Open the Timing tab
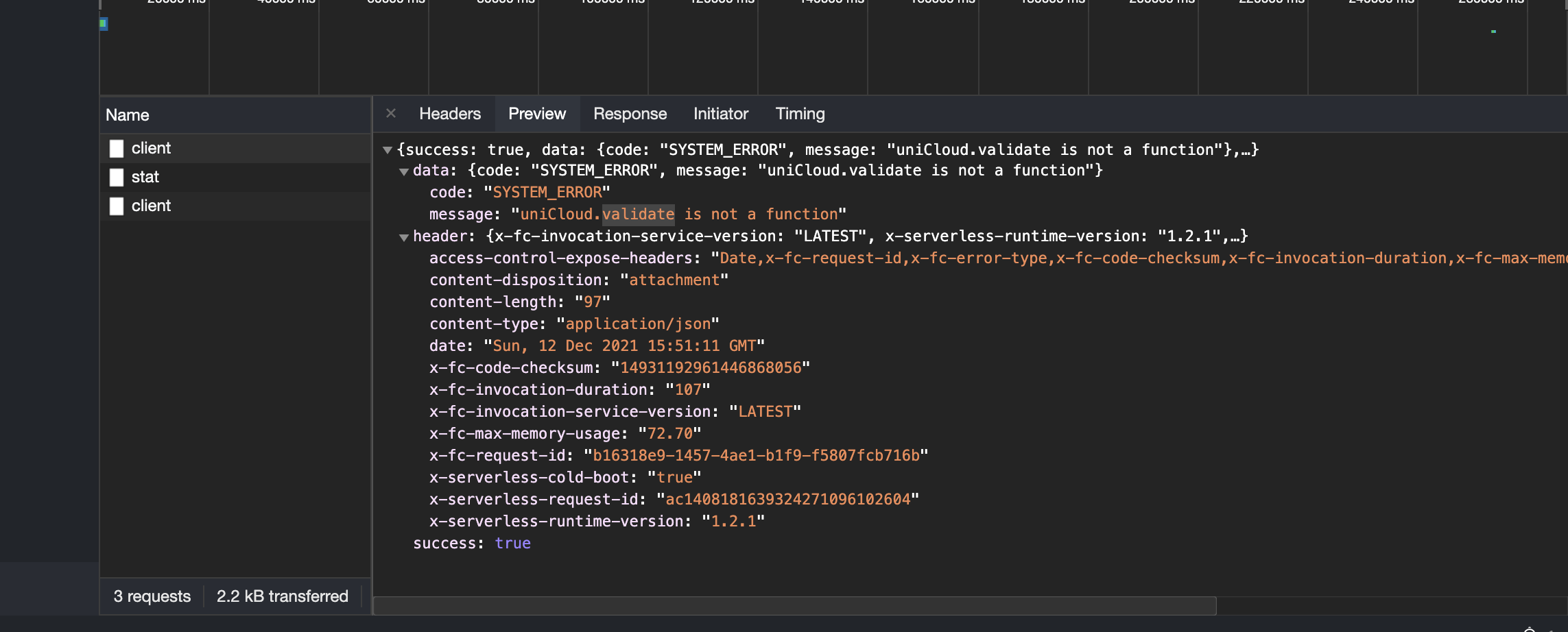This screenshot has width=1568, height=632. (x=800, y=114)
